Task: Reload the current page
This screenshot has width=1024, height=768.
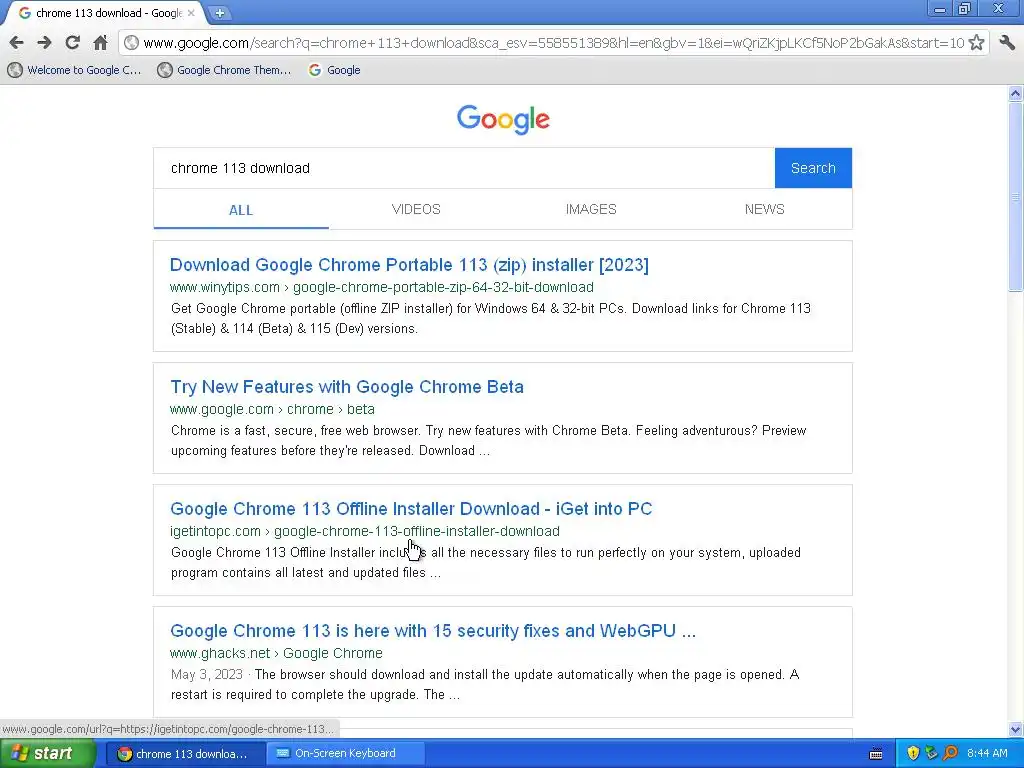Action: click(72, 43)
